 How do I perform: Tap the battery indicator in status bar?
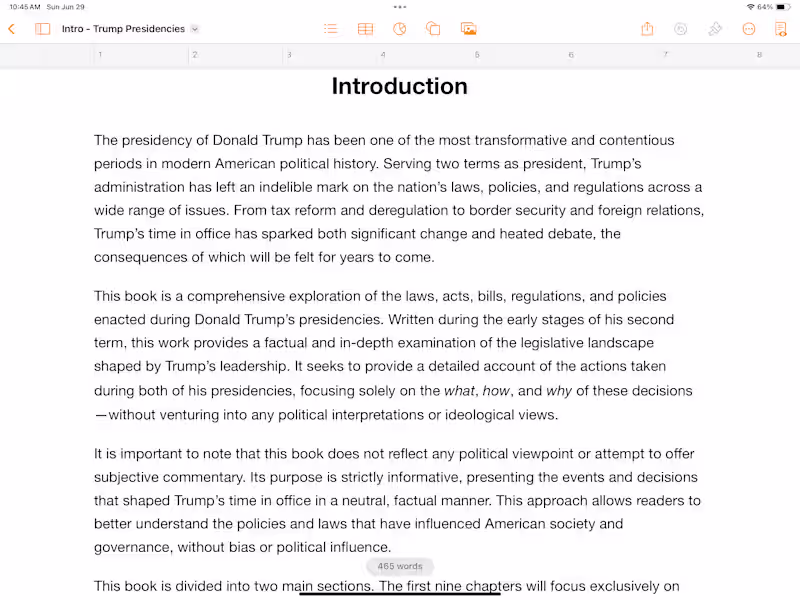783,7
